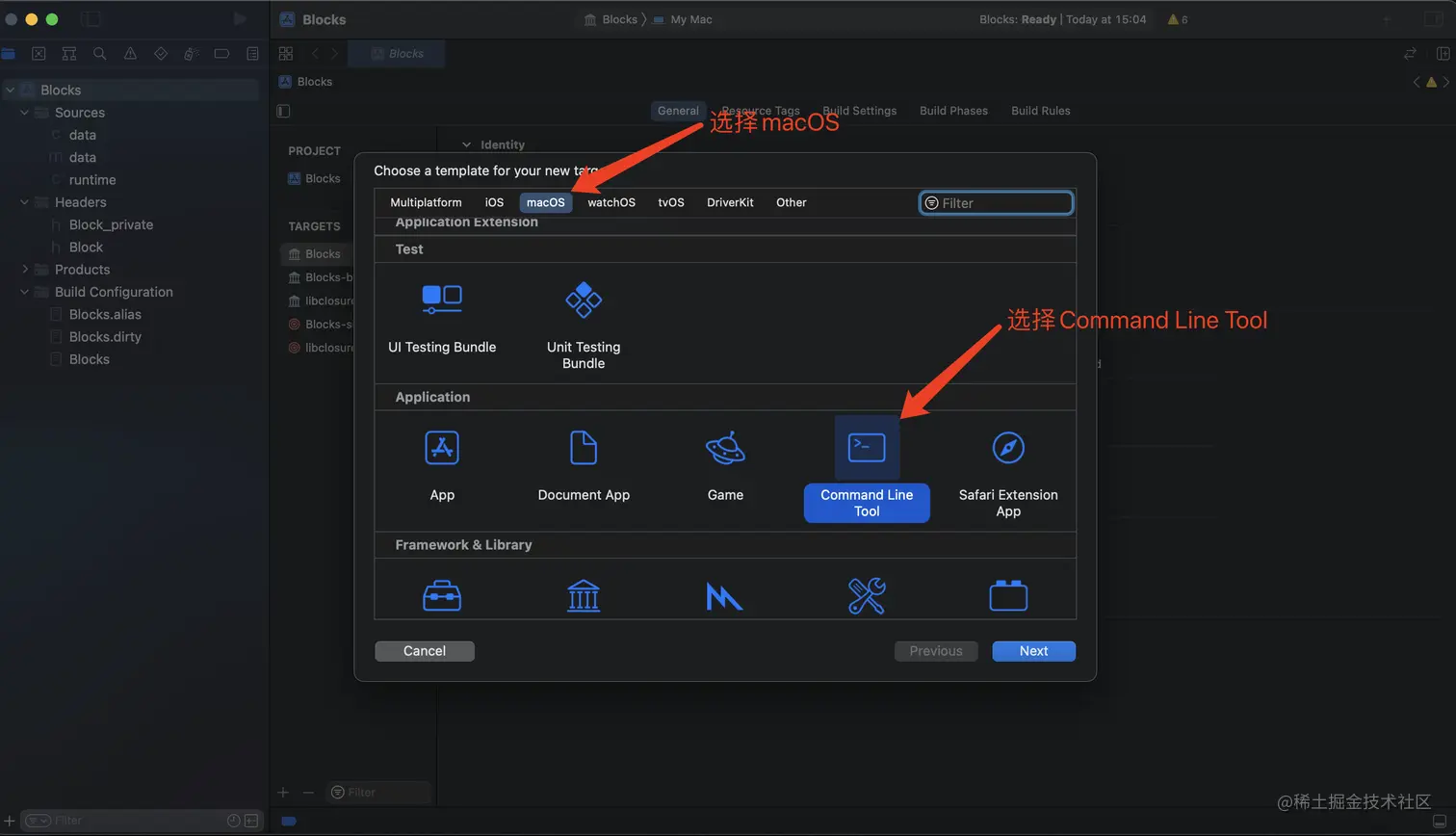Switch to the DriverKit tab

730,202
